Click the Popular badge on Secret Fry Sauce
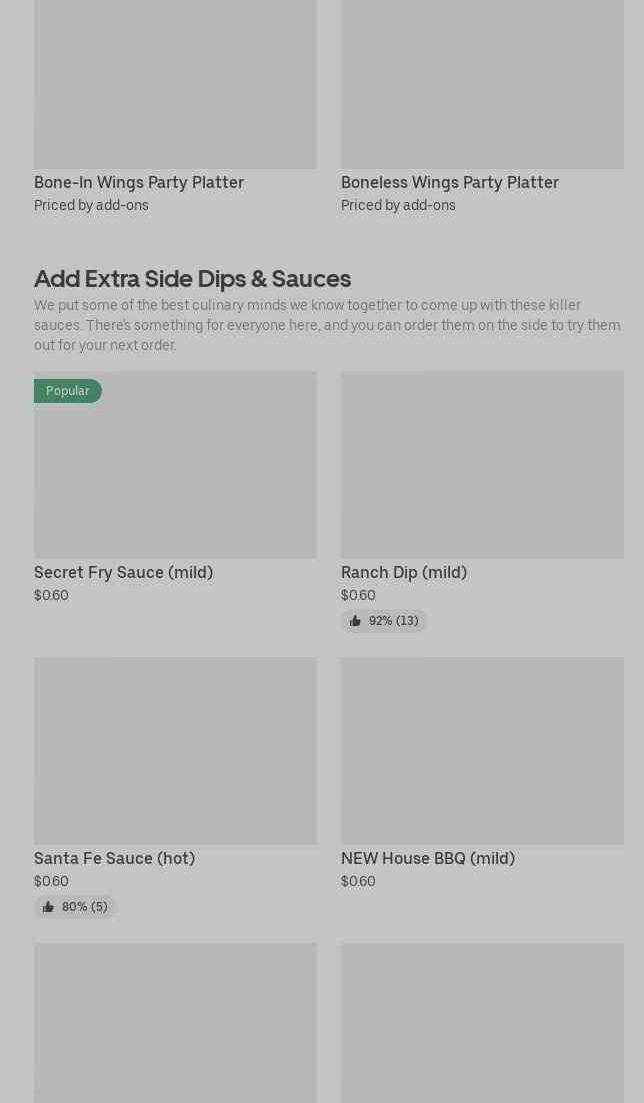Image resolution: width=644 pixels, height=1103 pixels. point(67,391)
